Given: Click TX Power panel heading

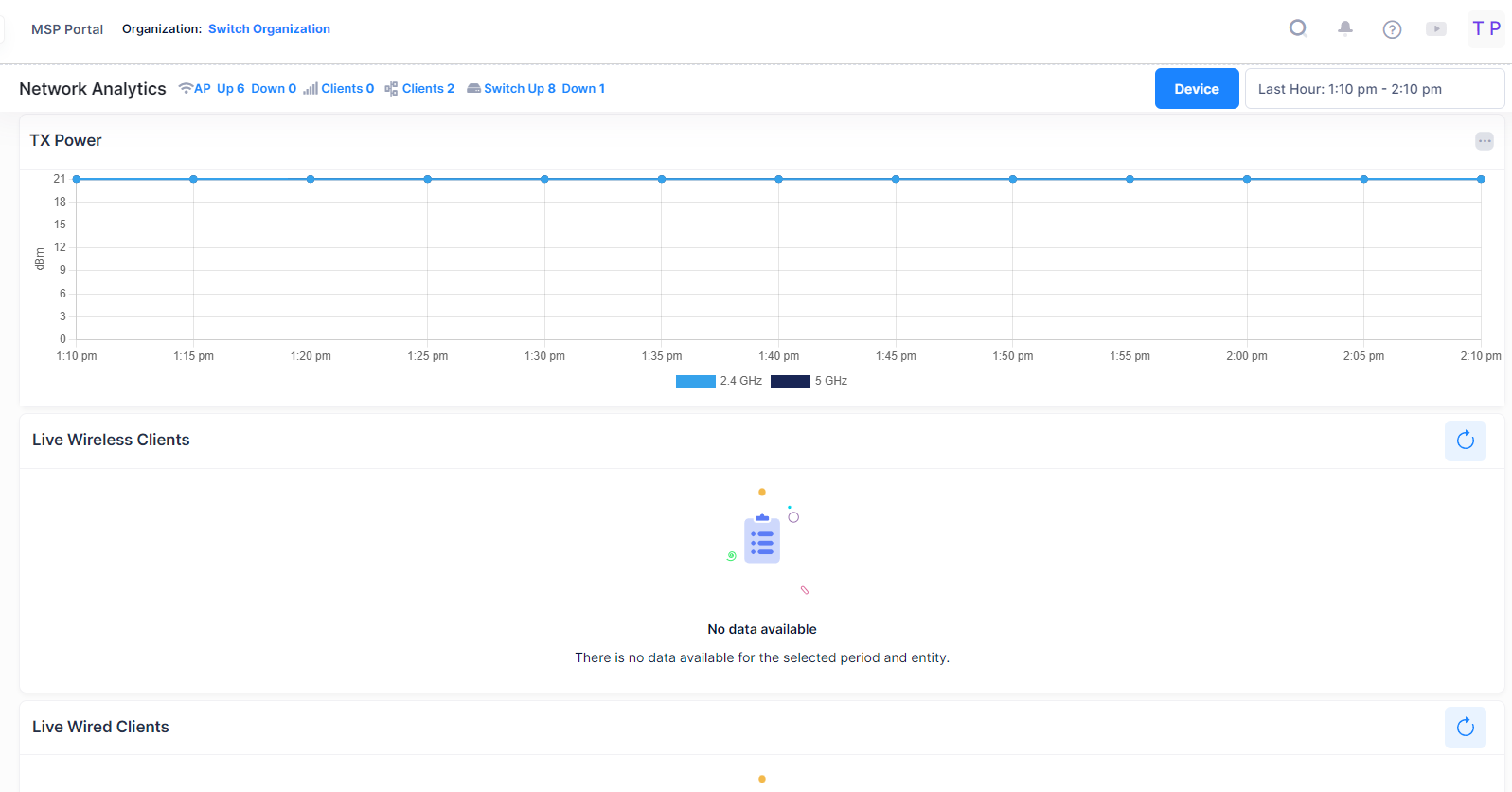Looking at the screenshot, I should 65,140.
